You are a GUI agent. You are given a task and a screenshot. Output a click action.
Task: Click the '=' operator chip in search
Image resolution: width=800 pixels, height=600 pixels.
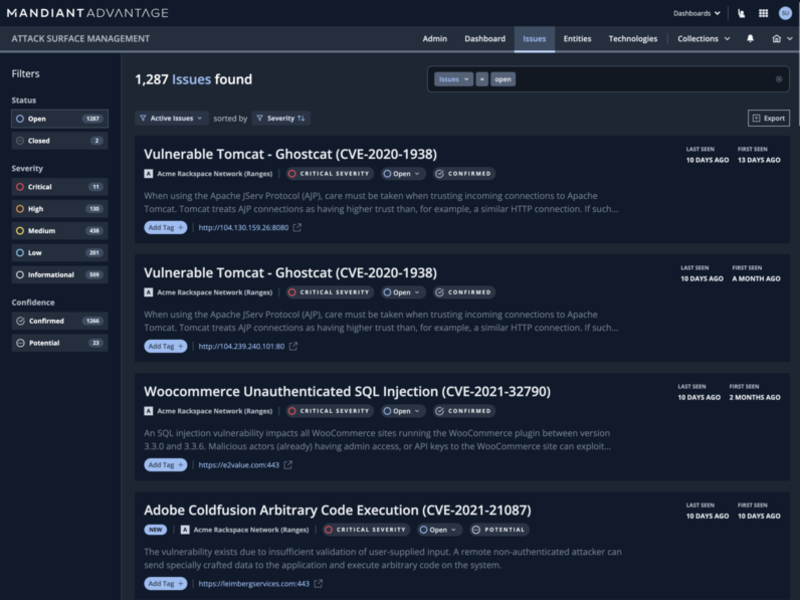(x=482, y=79)
